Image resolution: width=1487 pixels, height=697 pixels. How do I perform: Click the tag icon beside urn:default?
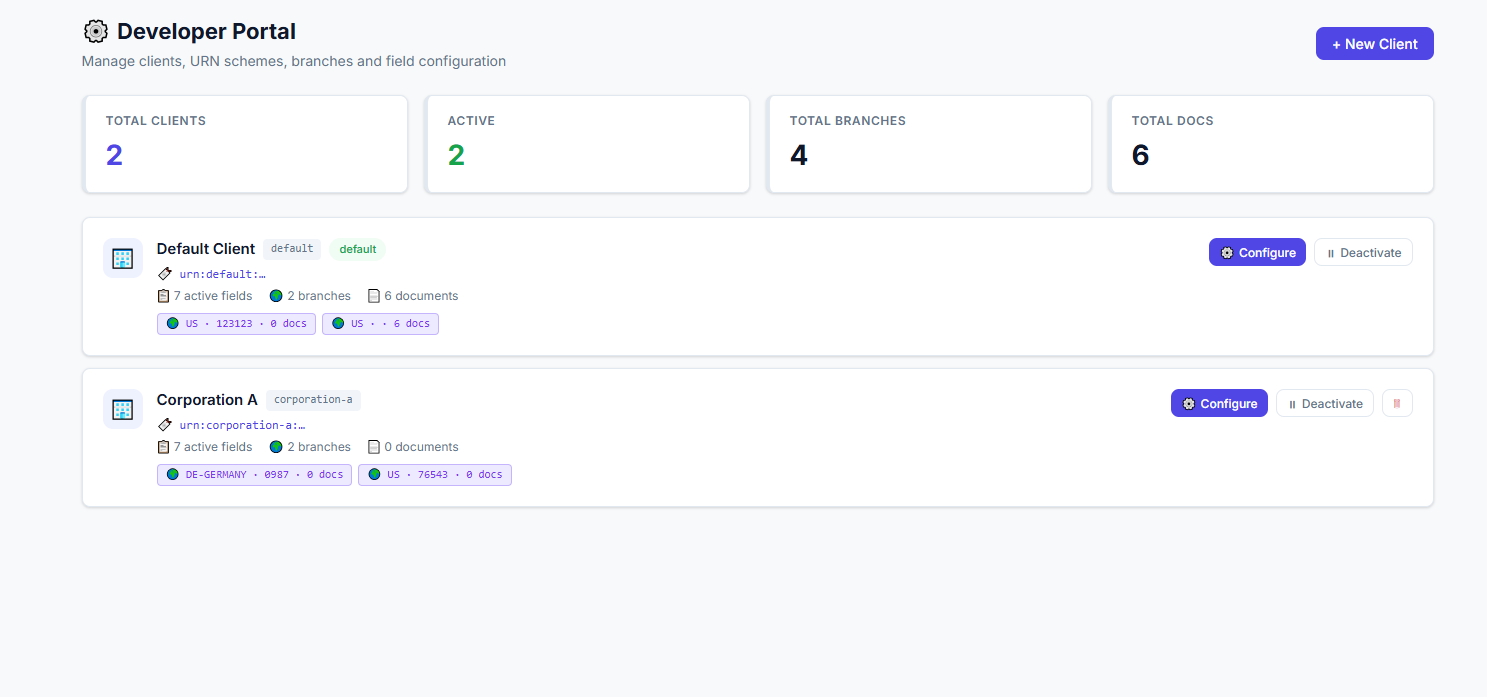pos(165,274)
